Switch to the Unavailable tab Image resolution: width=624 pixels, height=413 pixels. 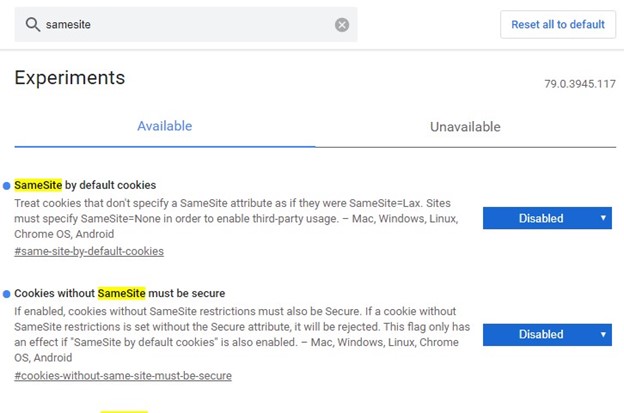465,127
